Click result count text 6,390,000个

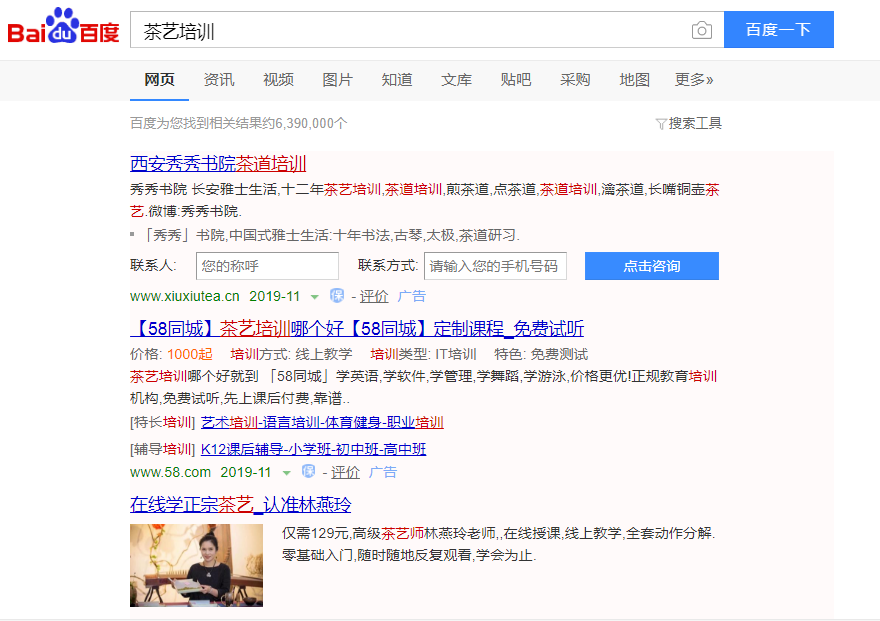[311, 123]
